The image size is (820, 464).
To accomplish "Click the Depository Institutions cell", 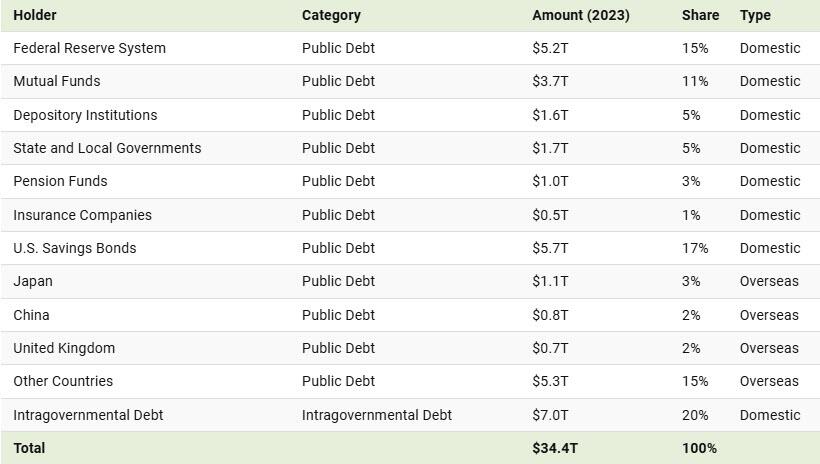I will click(x=85, y=115).
